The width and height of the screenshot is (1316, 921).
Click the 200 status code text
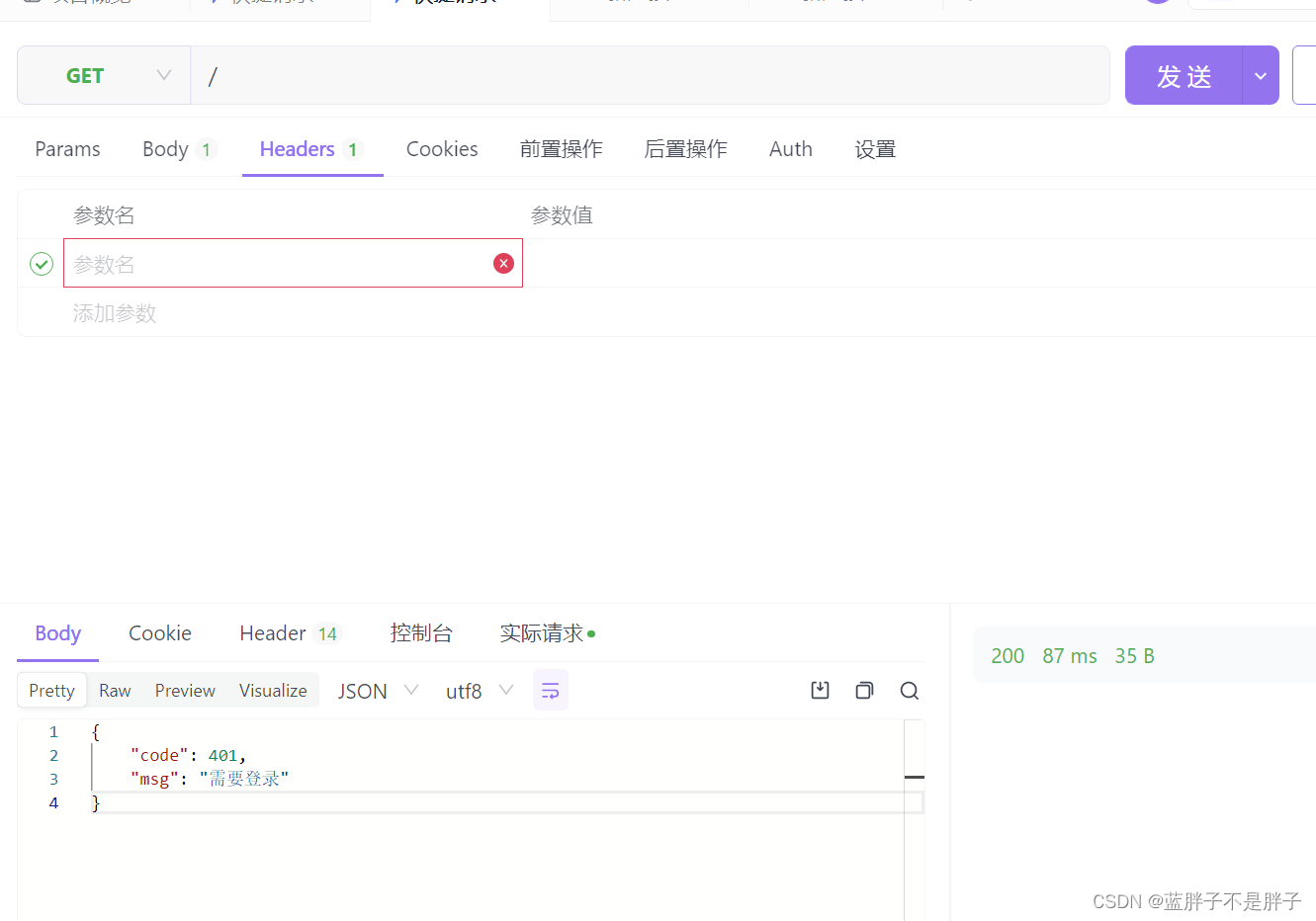1008,656
